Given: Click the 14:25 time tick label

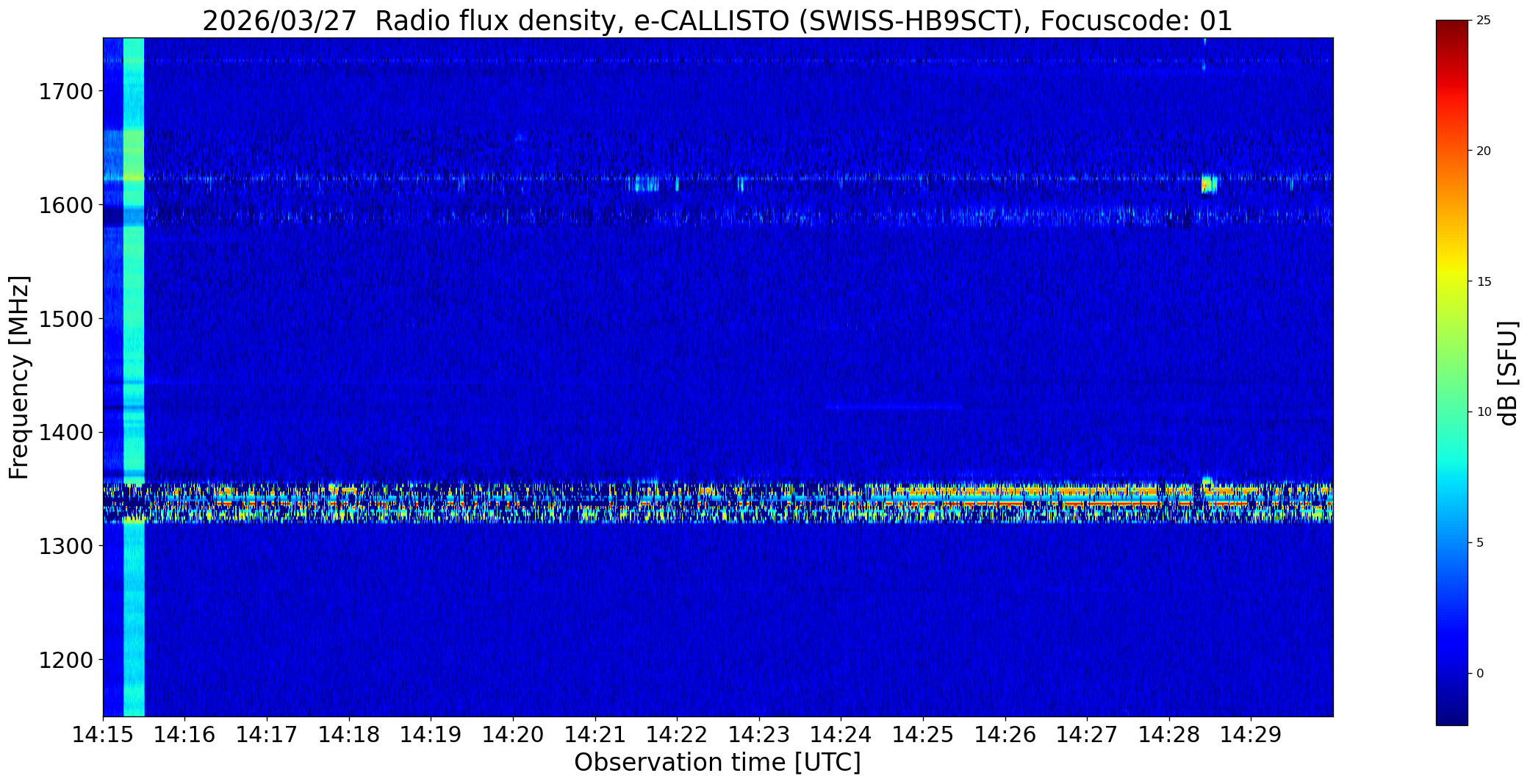Looking at the screenshot, I should [923, 735].
